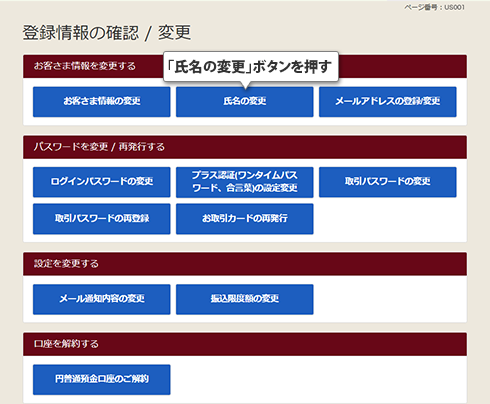This screenshot has height=404, width=490.
Task: Click 取引パスワードの再登録 button
Action: [x=102, y=219]
